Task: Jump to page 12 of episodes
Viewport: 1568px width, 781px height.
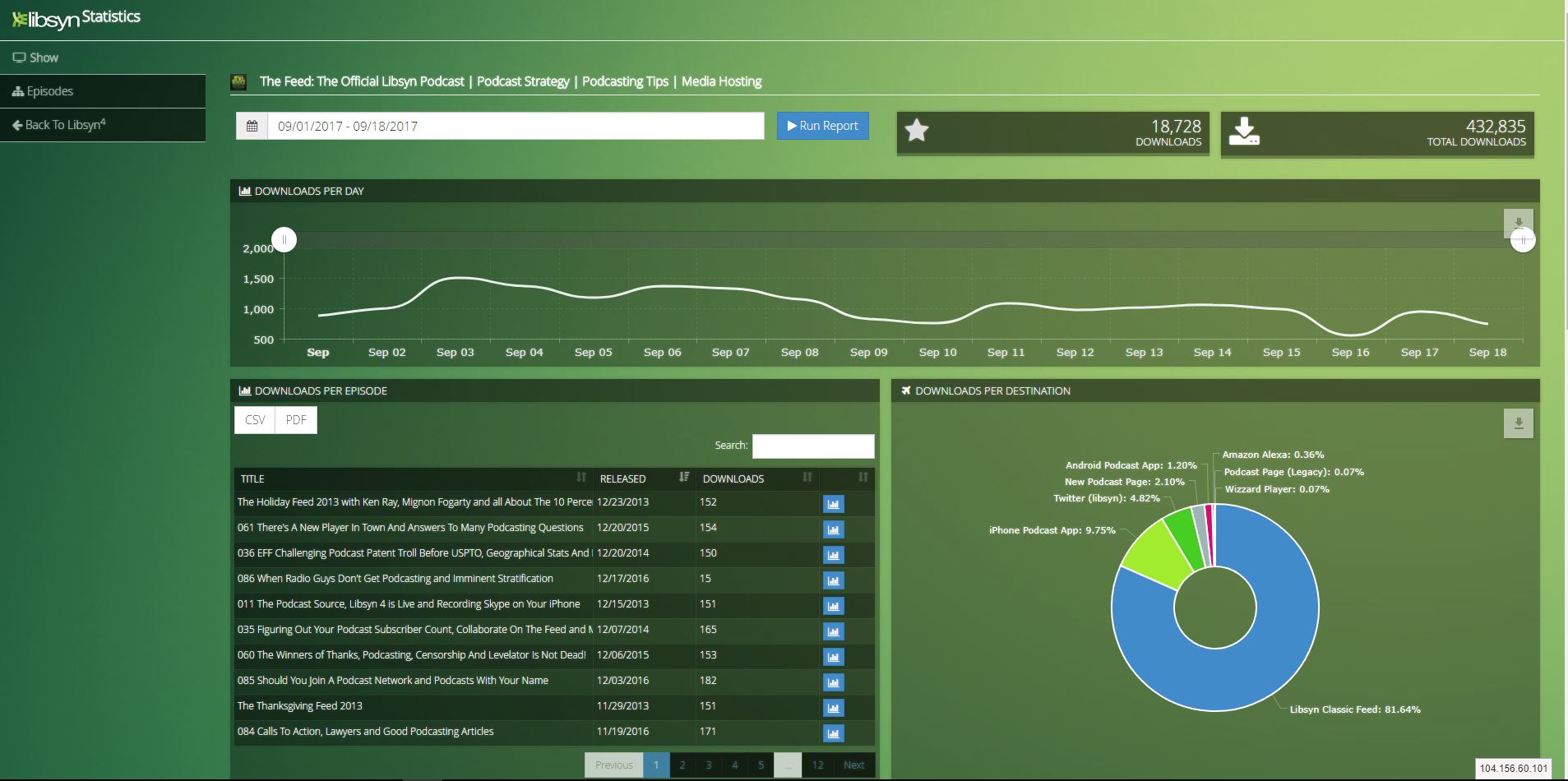Action: [817, 765]
